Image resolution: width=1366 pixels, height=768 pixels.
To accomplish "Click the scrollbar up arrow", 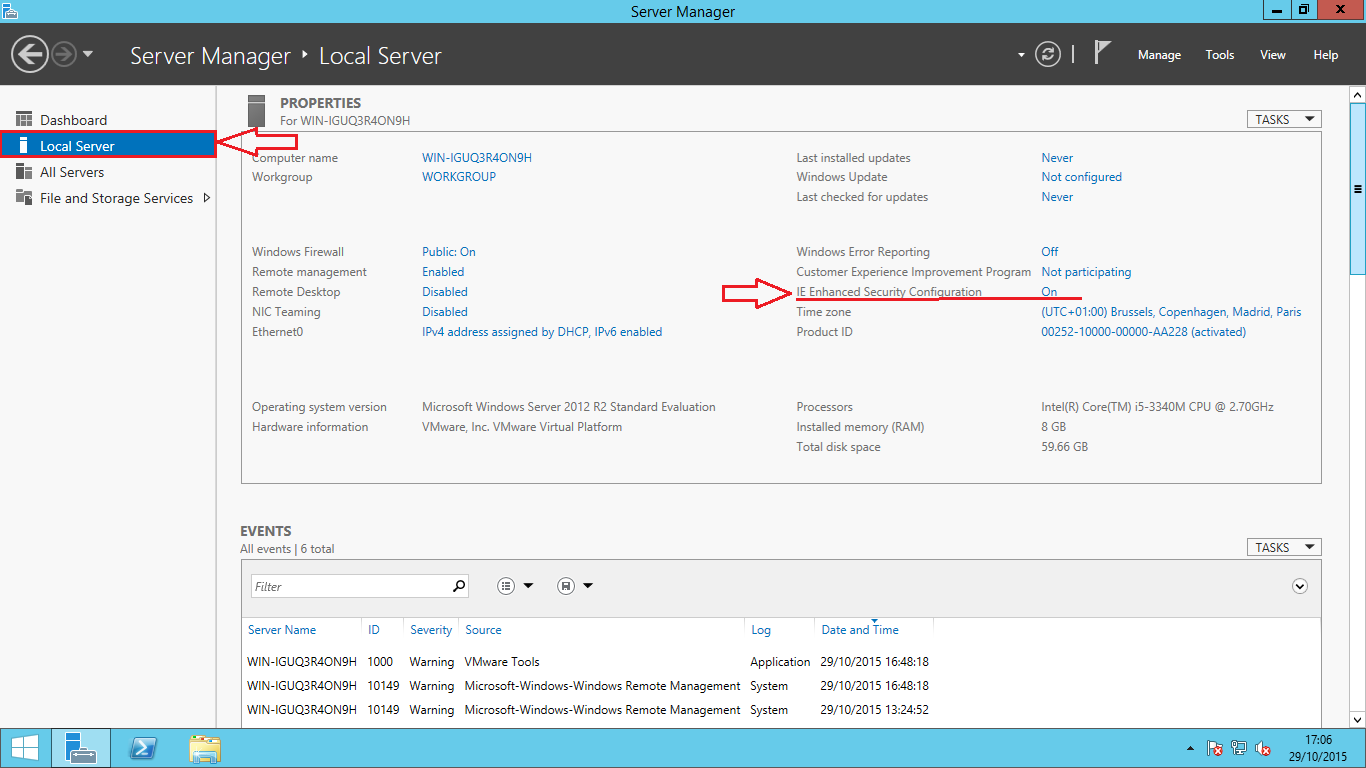I will [1357, 95].
